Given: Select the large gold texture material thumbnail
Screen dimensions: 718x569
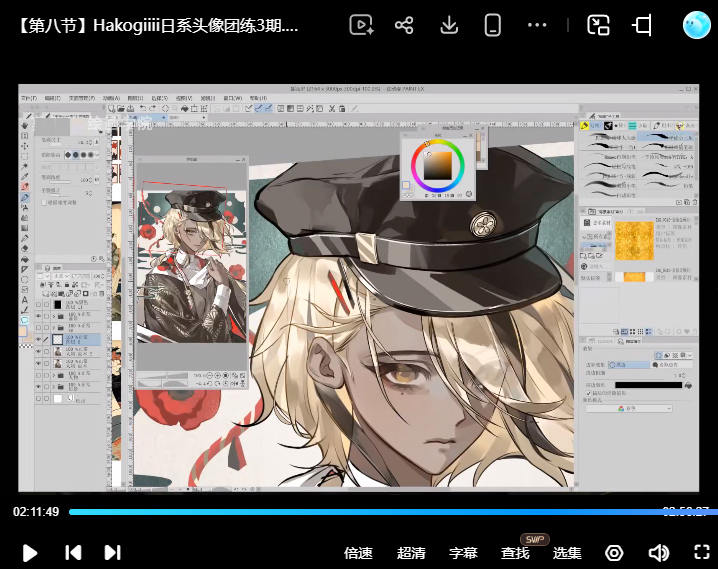Looking at the screenshot, I should (x=634, y=240).
